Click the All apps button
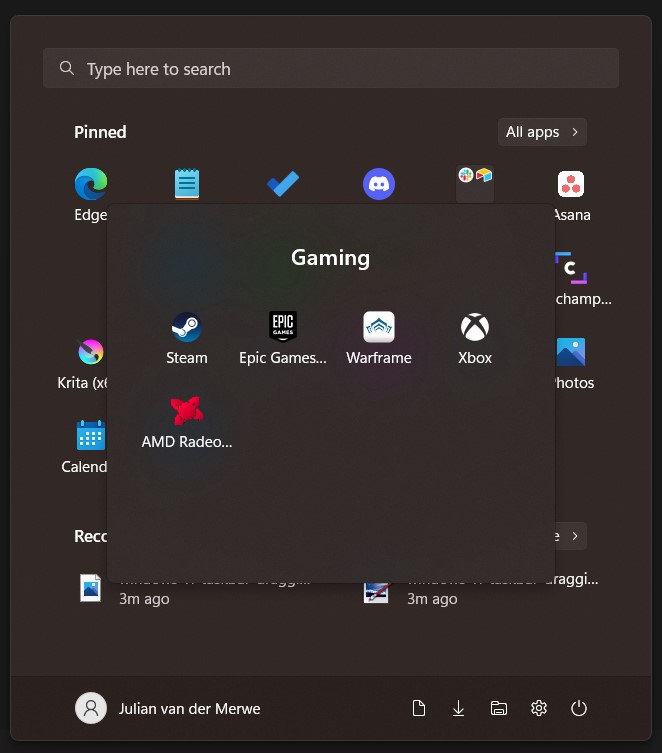 (542, 132)
